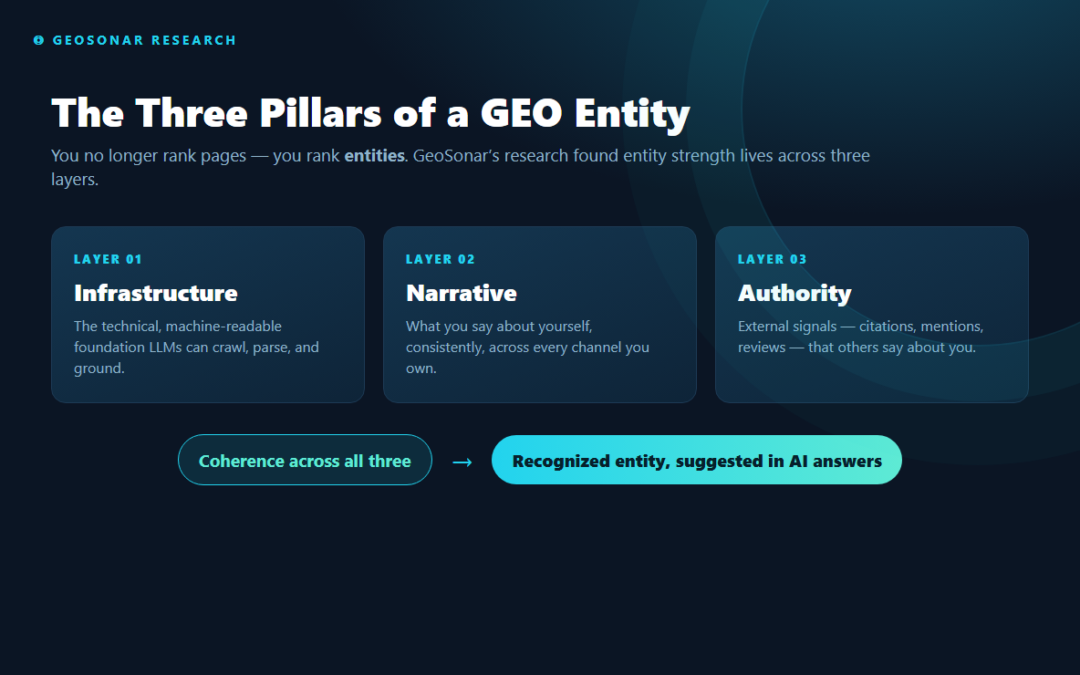Click Recognized entity, suggested in AI answers pill
Image resolution: width=1080 pixels, height=675 pixels.
click(x=696, y=460)
